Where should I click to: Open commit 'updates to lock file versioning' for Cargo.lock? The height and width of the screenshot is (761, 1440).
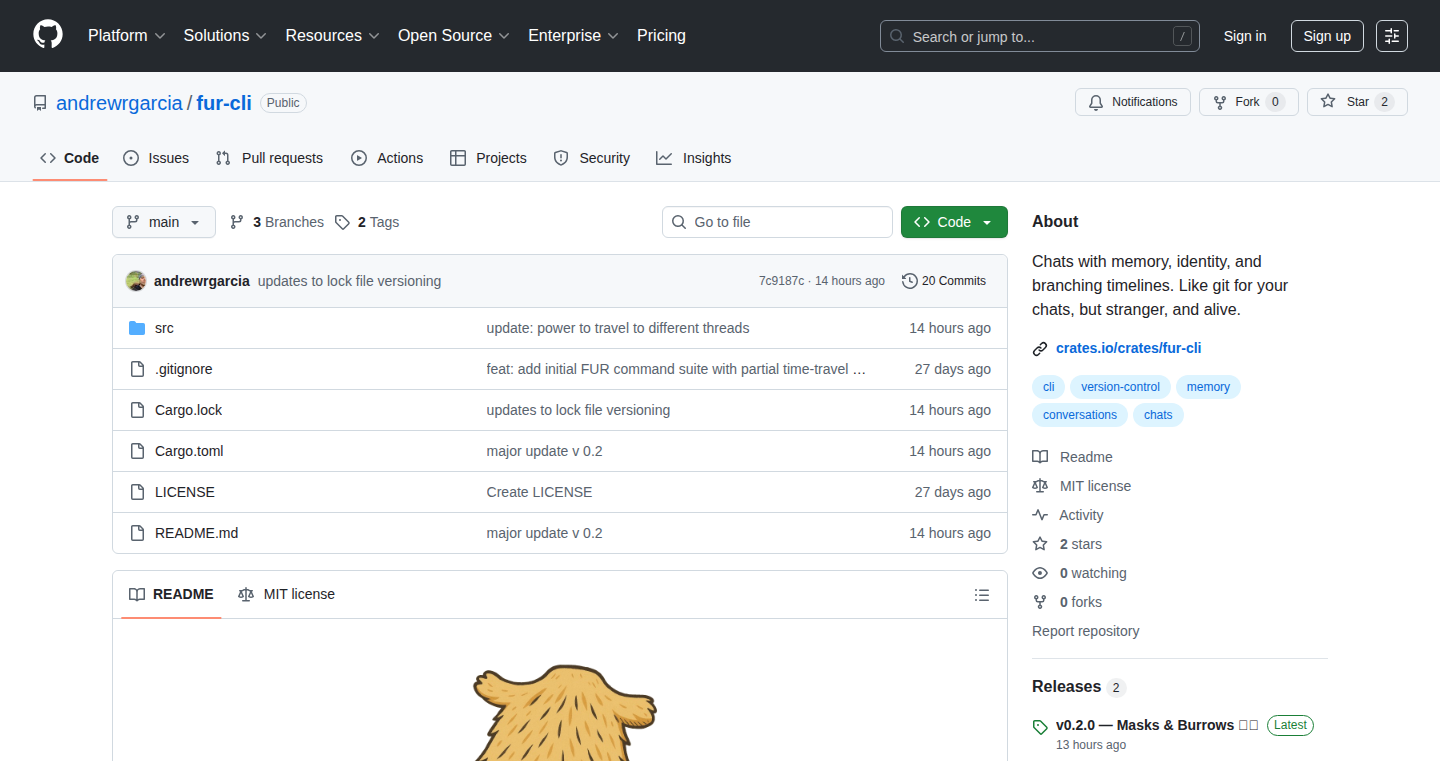point(578,410)
